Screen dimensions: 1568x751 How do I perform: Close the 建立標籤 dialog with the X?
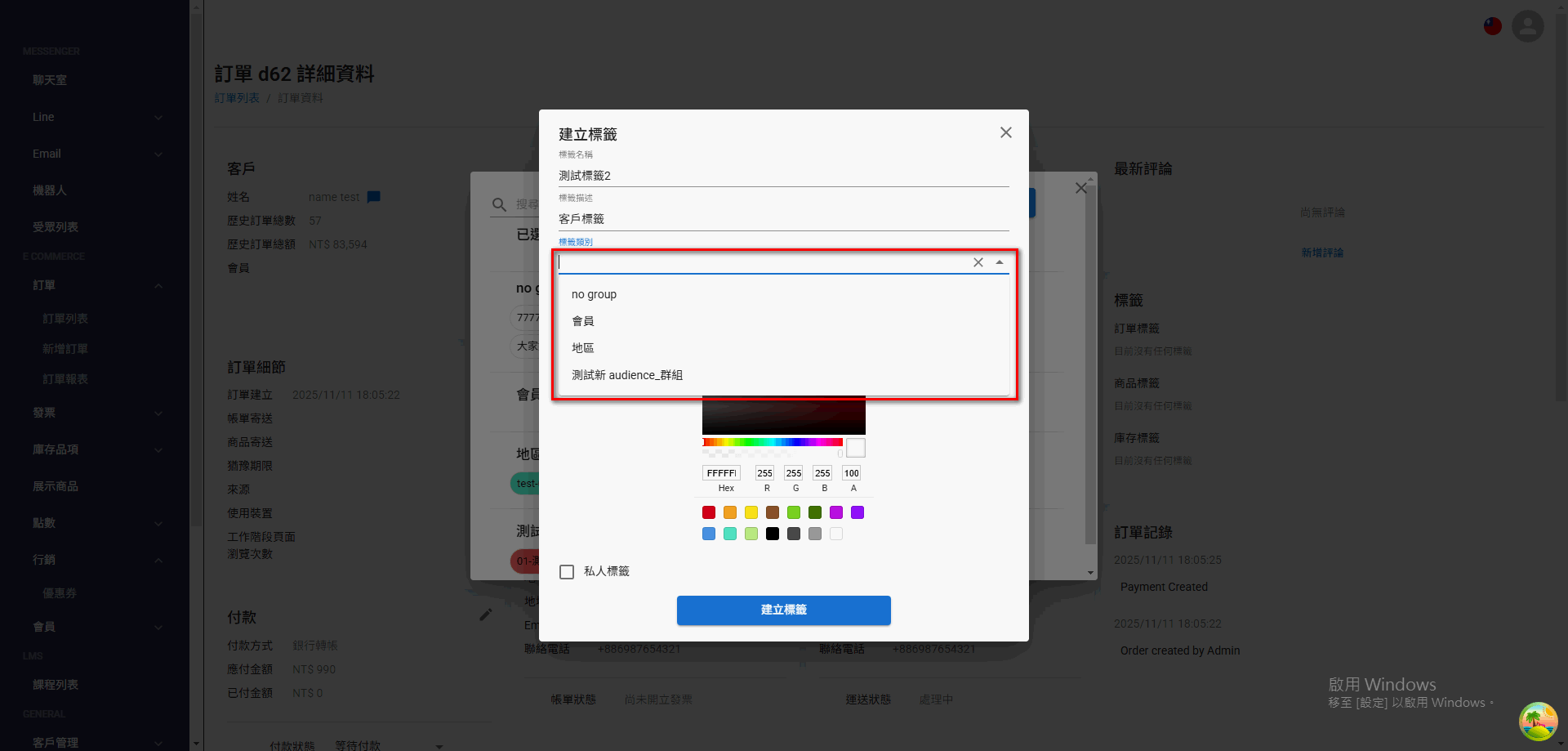tap(1006, 132)
